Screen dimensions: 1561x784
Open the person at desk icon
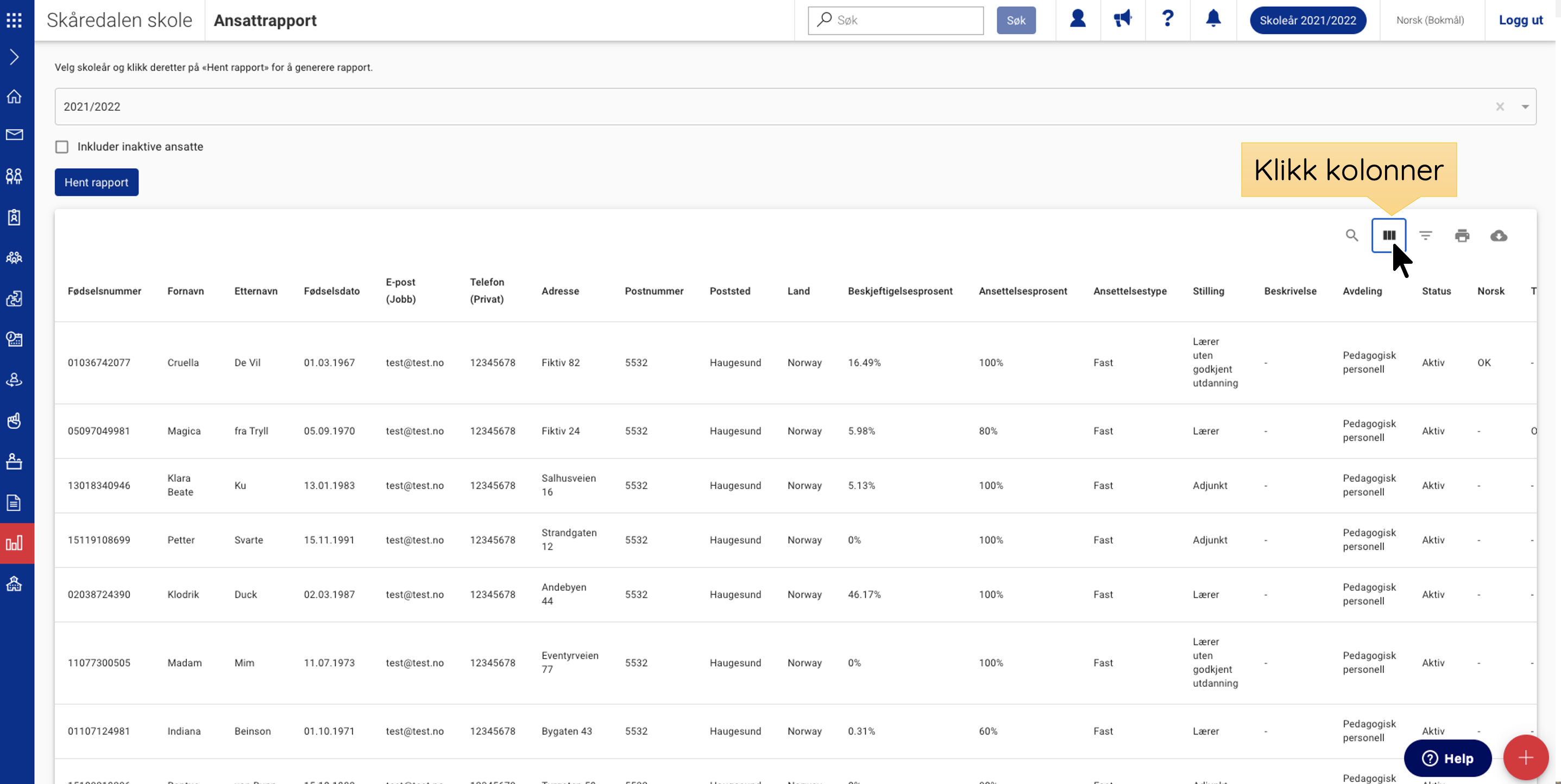coord(14,461)
